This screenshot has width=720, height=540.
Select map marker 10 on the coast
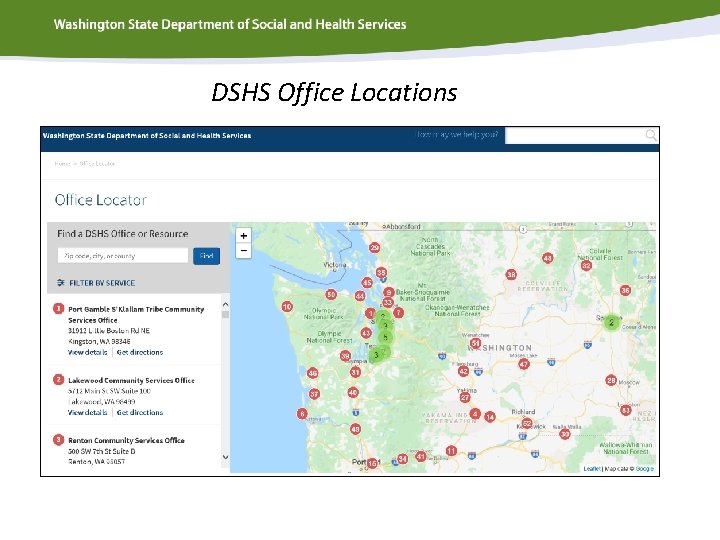tap(287, 306)
